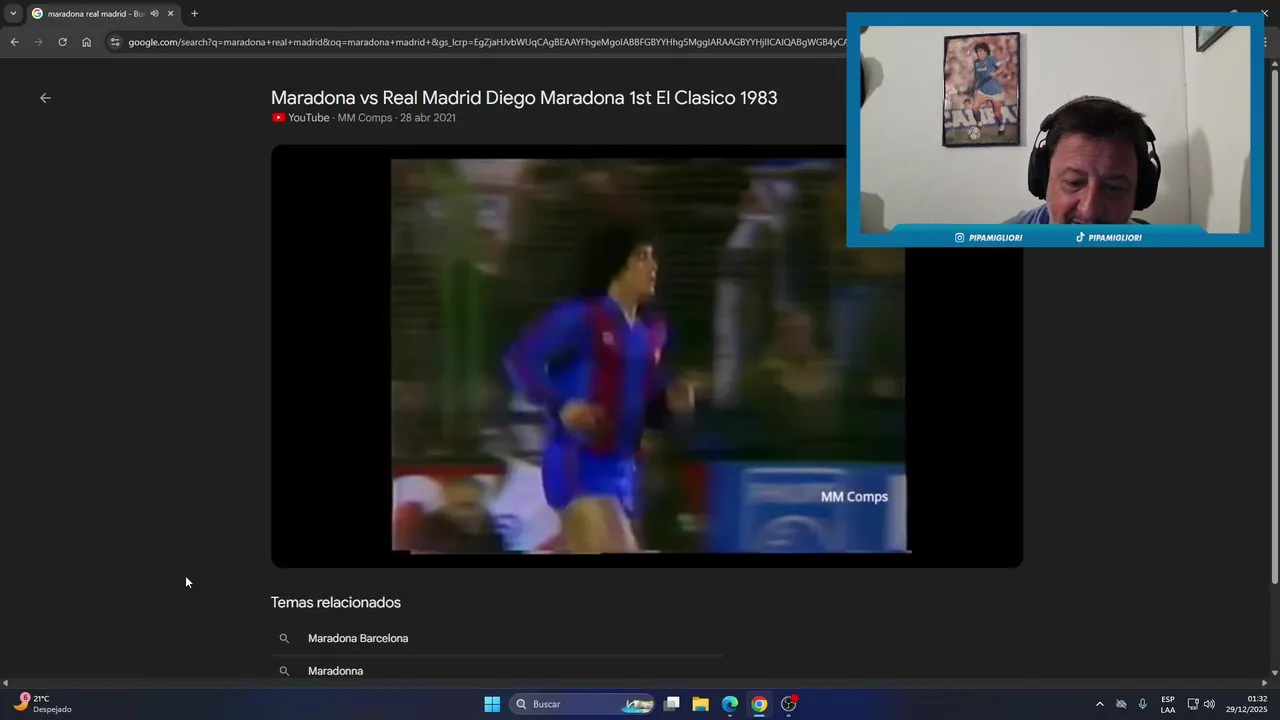The height and width of the screenshot is (720, 1280).
Task: Launch Microsoft Edge from taskbar
Action: point(730,704)
